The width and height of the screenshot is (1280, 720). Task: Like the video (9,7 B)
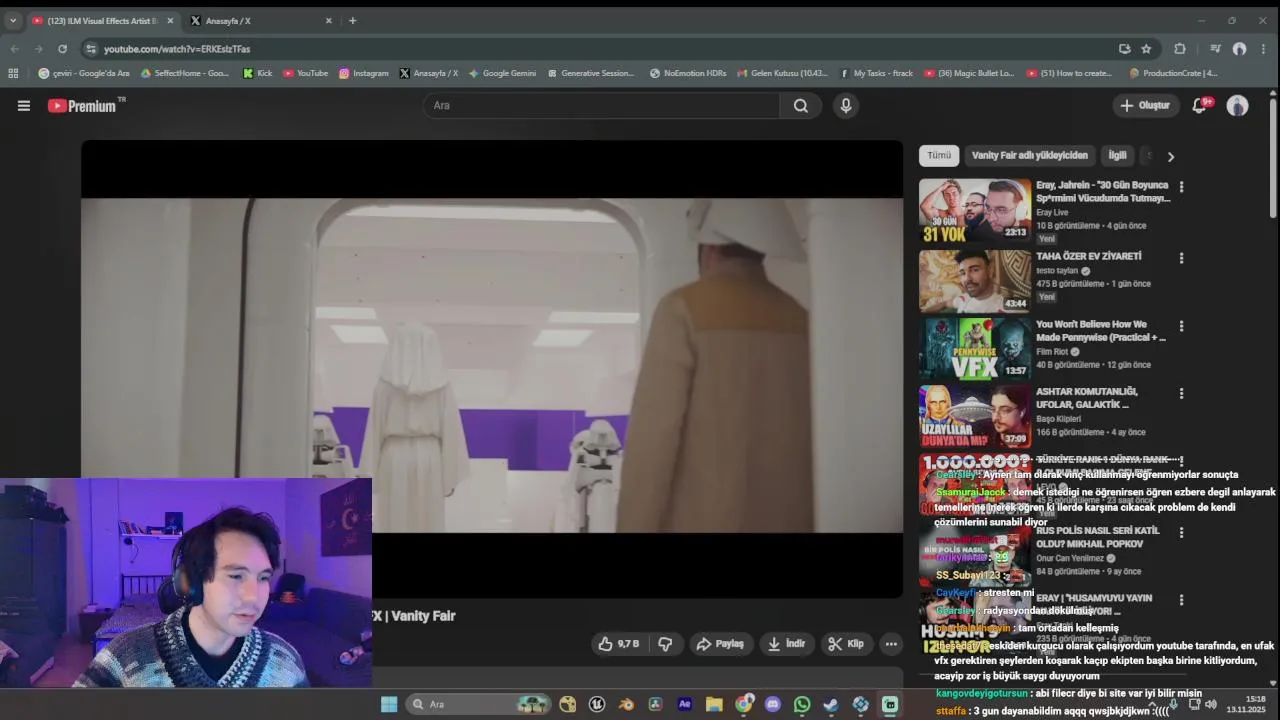point(620,644)
